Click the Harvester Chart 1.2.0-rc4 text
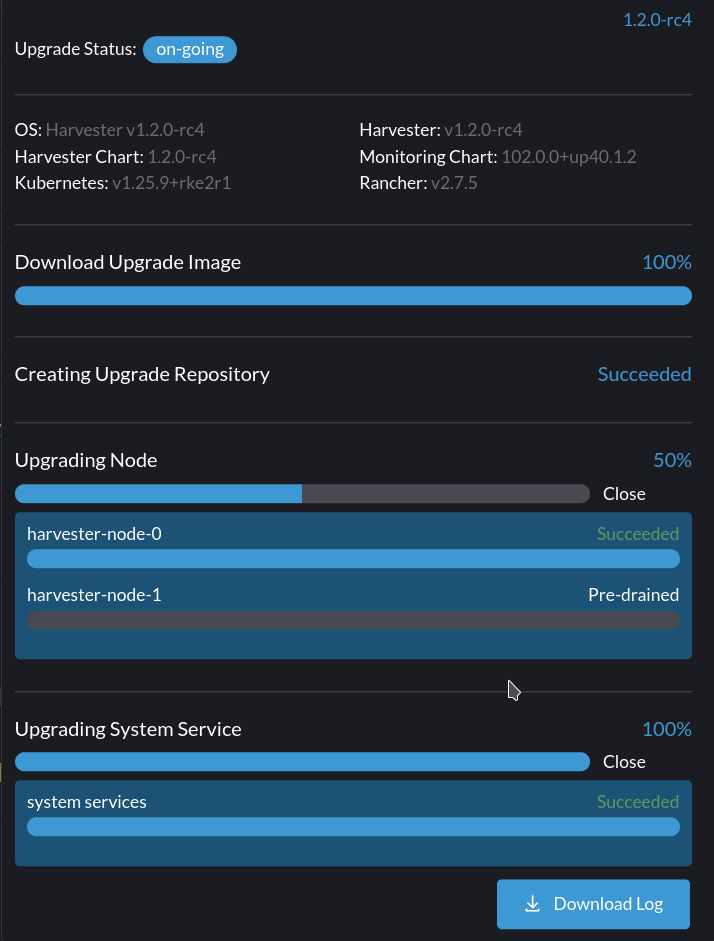Viewport: 714px width, 941px height. click(x=110, y=156)
